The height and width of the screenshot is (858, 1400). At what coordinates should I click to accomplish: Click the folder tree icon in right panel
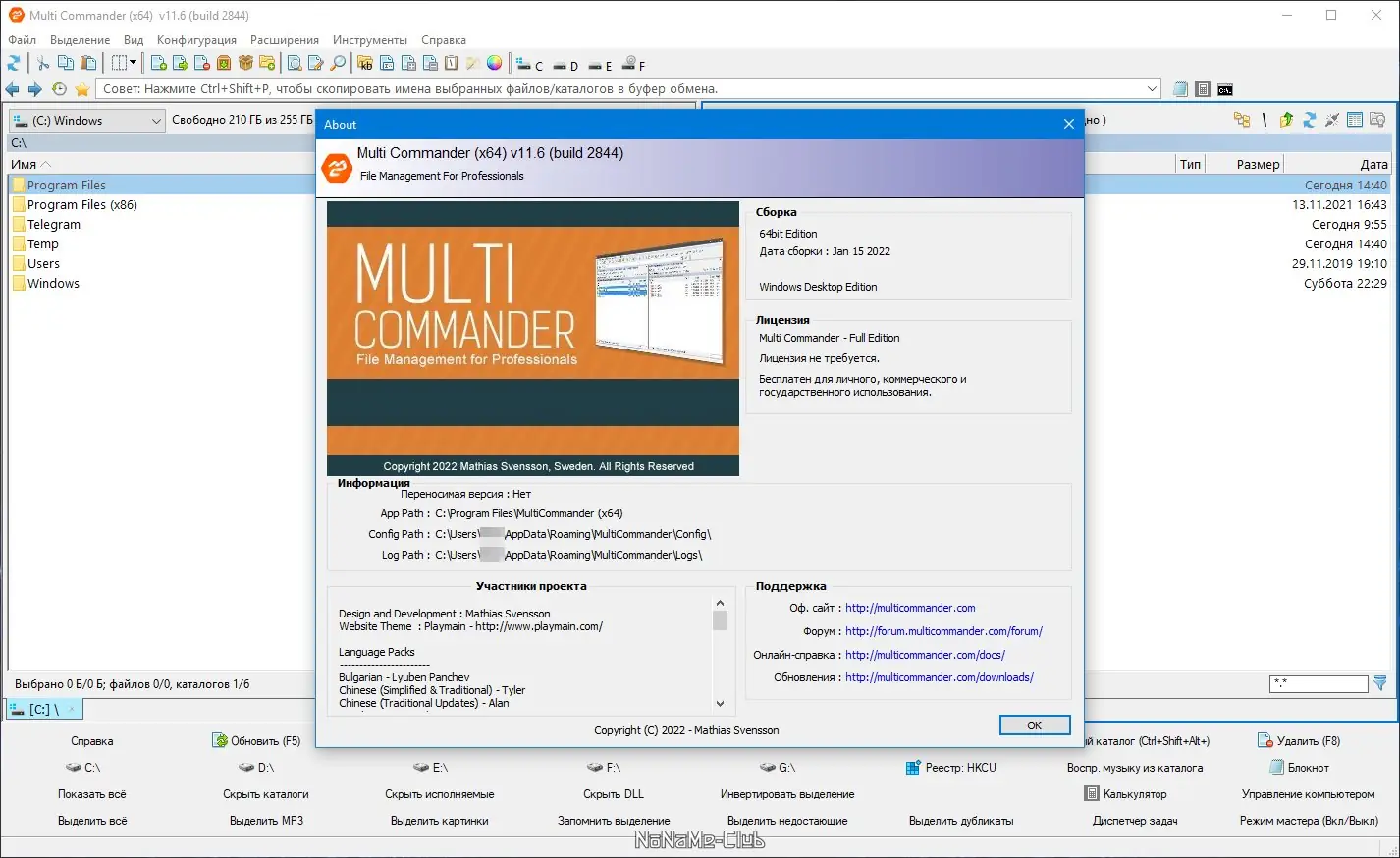click(x=1242, y=120)
